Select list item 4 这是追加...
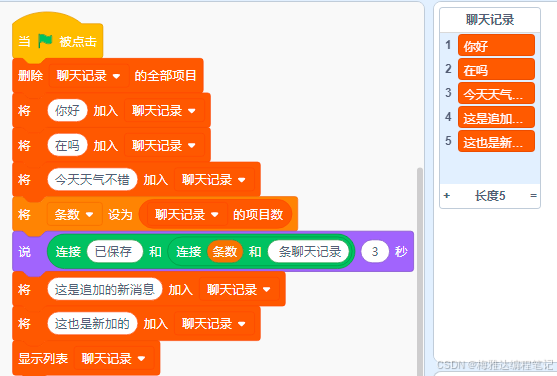557x376 pixels. point(496,117)
